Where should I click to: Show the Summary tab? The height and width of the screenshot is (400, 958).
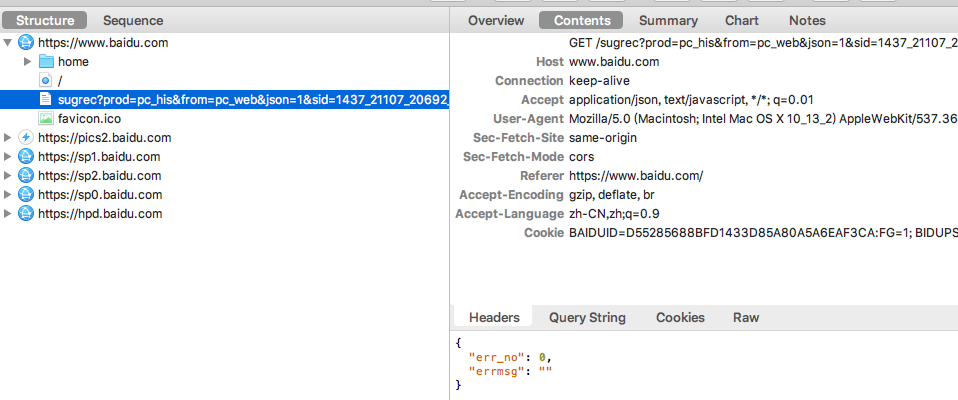tap(668, 20)
